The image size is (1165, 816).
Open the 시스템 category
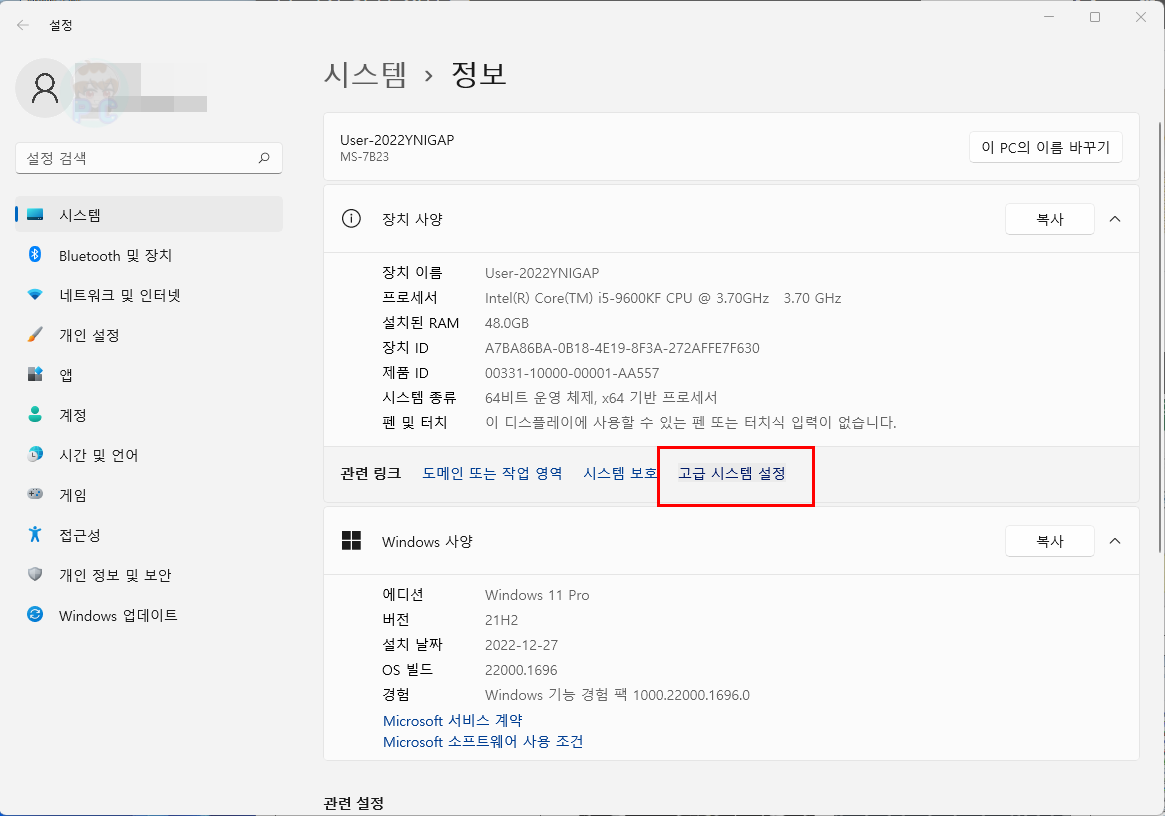pos(149,215)
